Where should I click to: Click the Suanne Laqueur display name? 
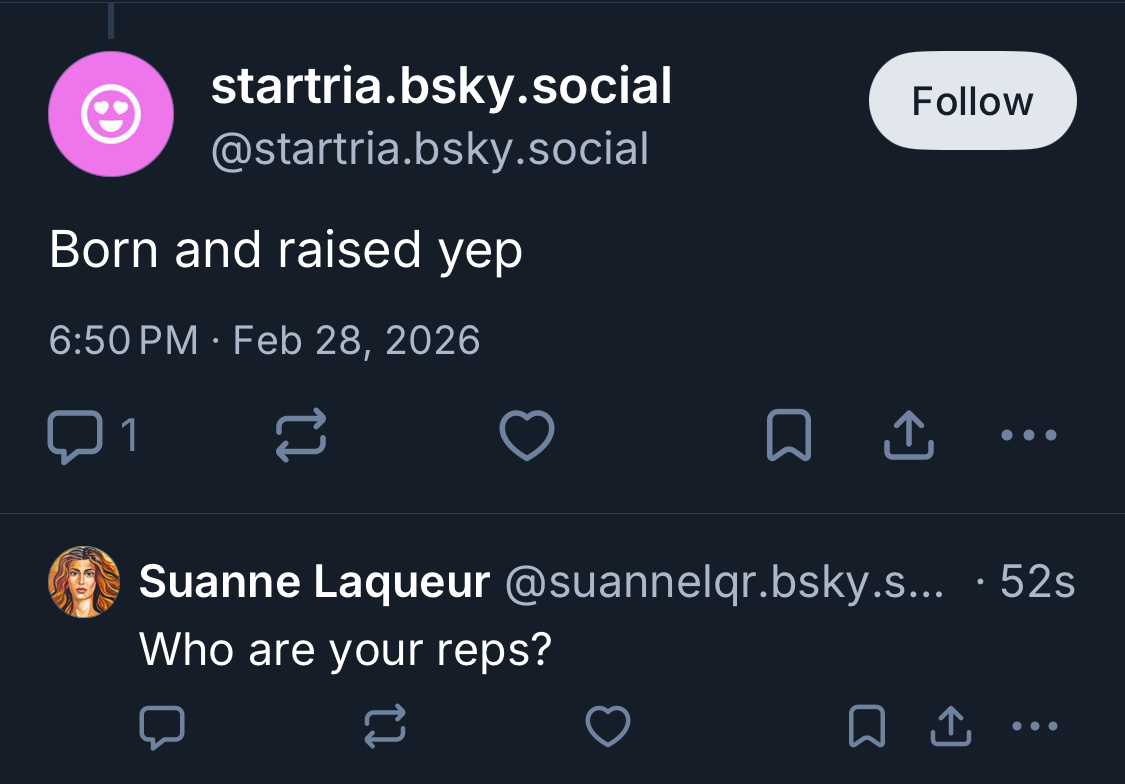tap(314, 582)
